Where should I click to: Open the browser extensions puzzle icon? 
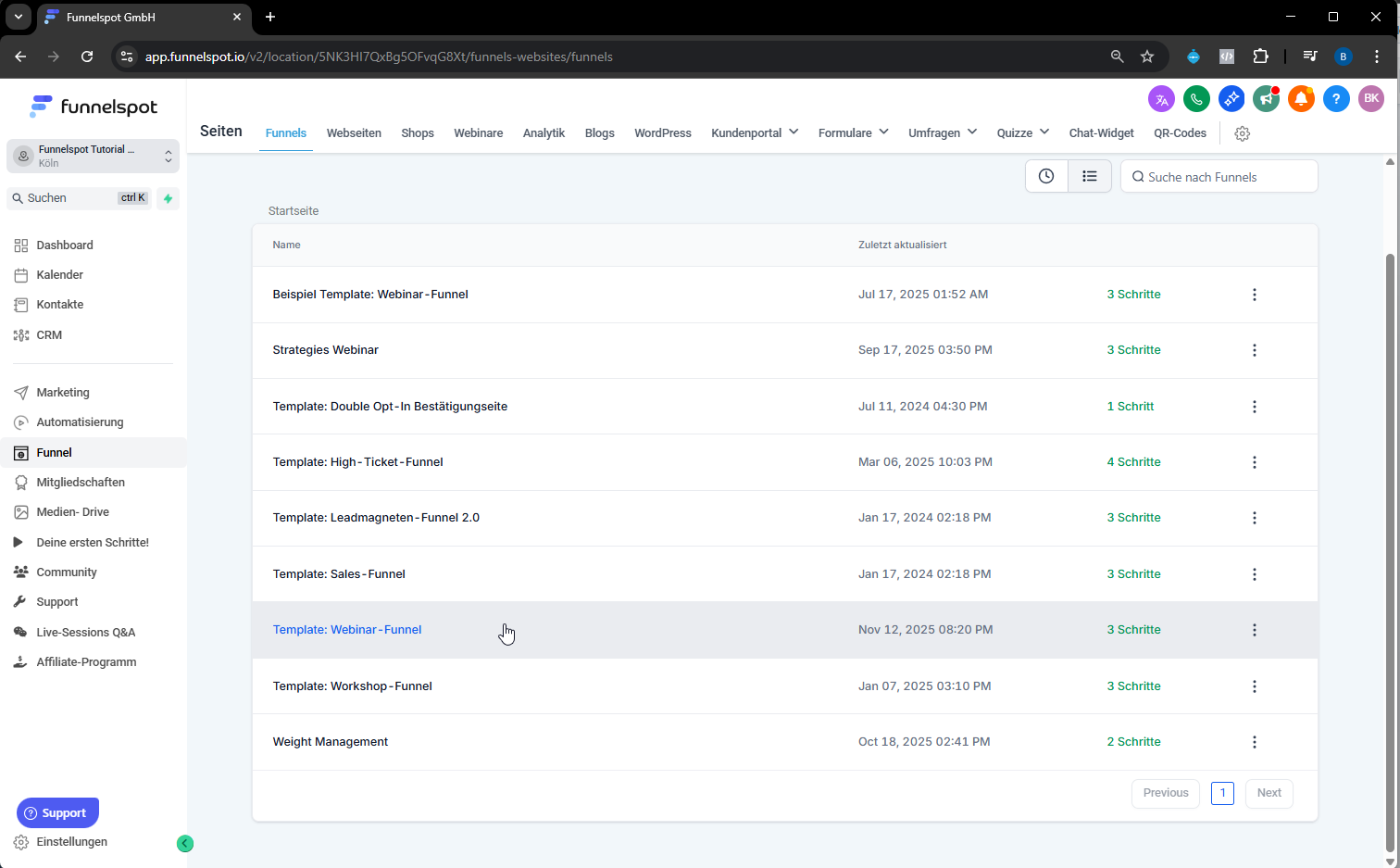(x=1260, y=57)
